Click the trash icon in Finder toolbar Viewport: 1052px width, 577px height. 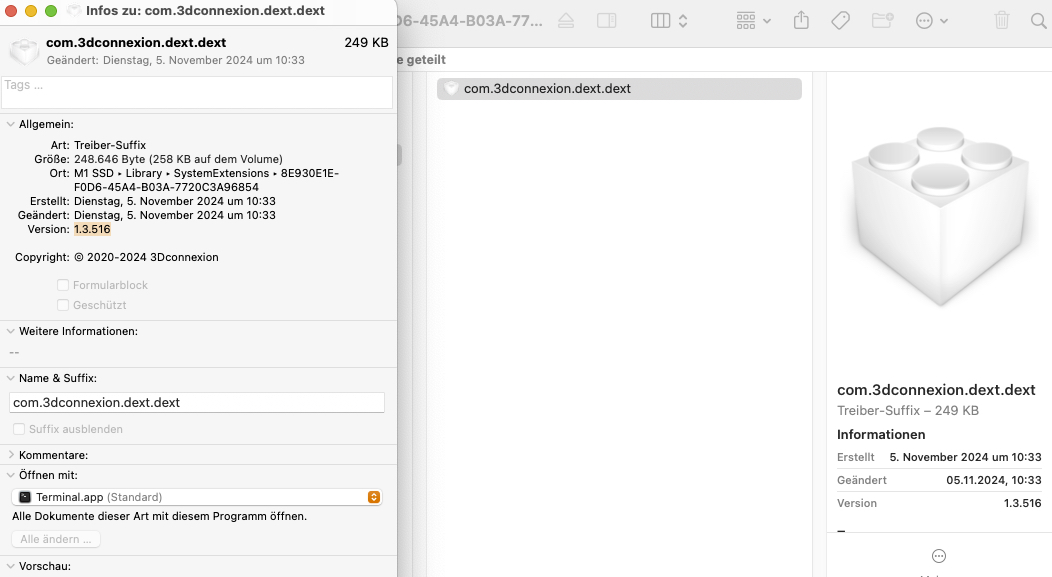coord(1002,21)
